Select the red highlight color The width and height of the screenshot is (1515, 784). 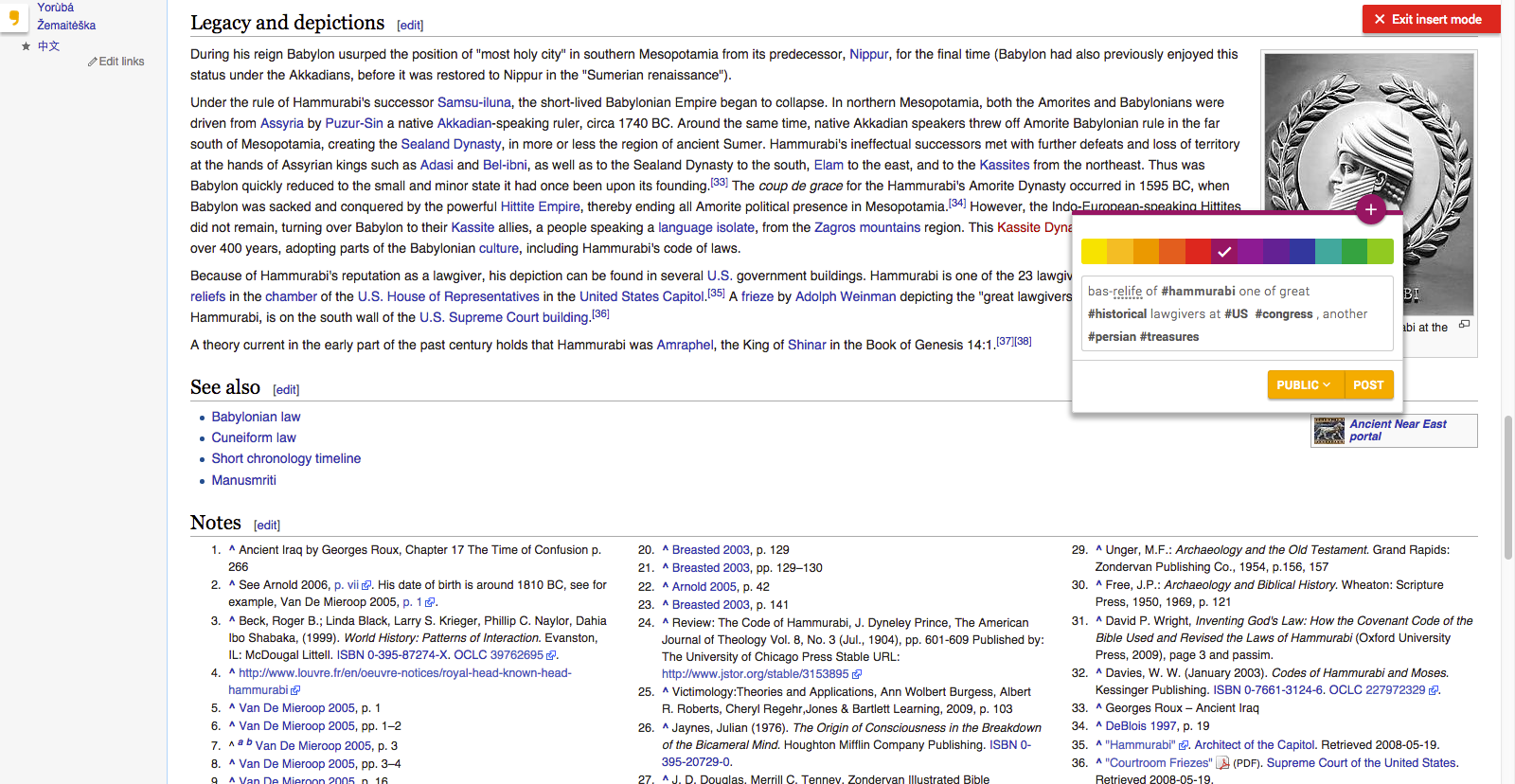coord(1199,251)
